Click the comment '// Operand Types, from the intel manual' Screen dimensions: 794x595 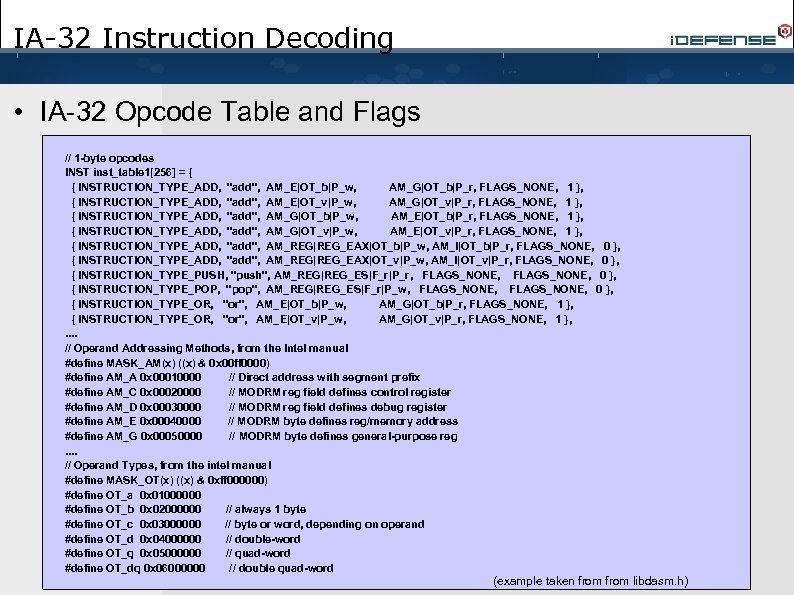point(168,465)
